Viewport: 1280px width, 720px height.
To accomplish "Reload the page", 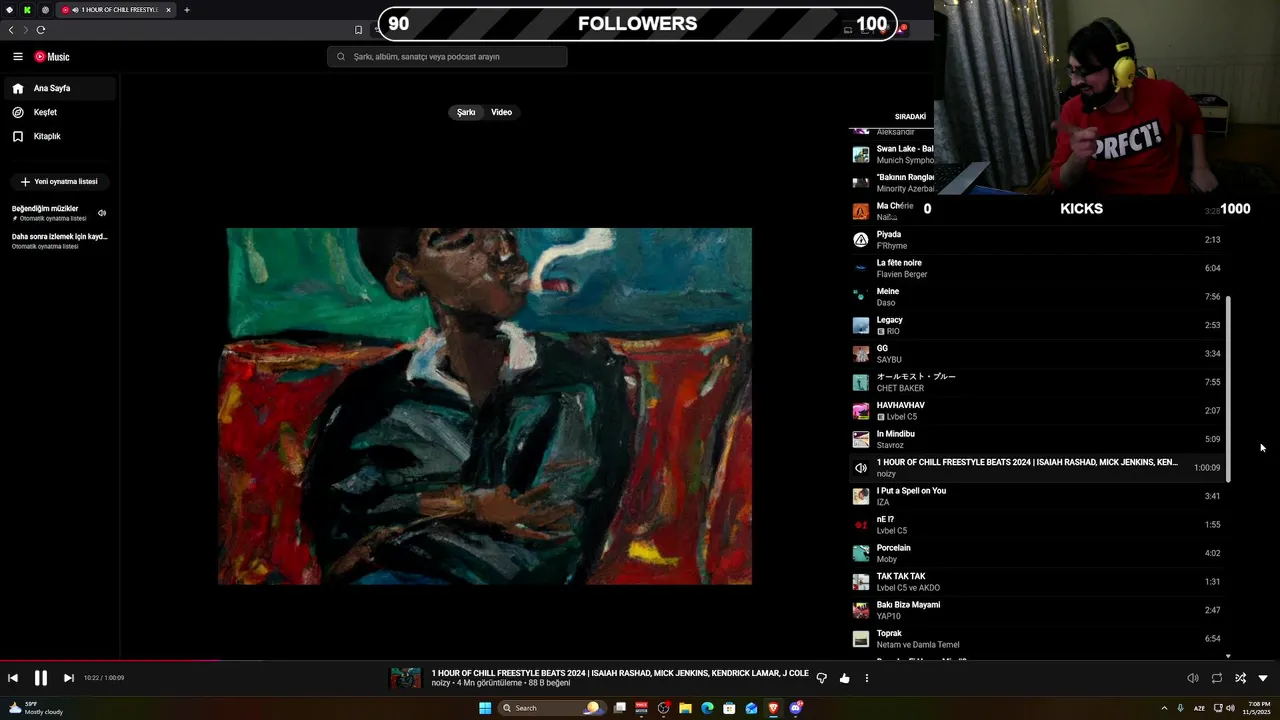I will [41, 30].
